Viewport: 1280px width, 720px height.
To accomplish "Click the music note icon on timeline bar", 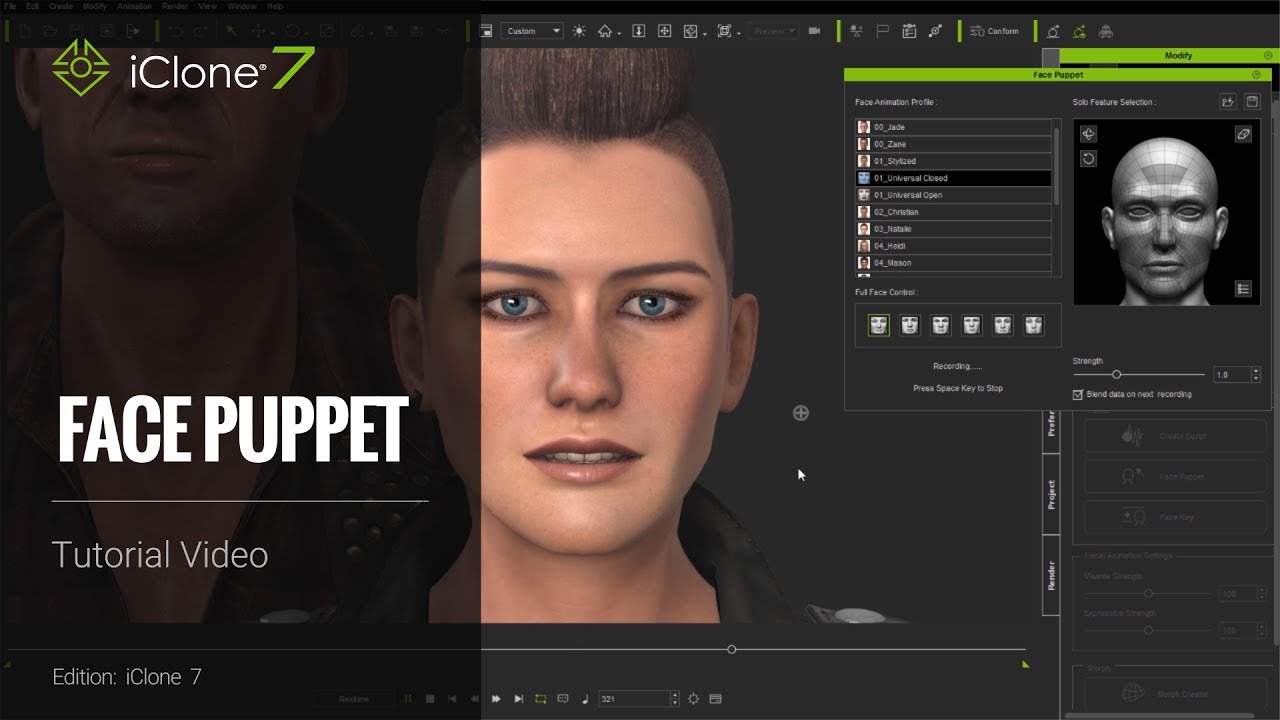I will tap(585, 699).
